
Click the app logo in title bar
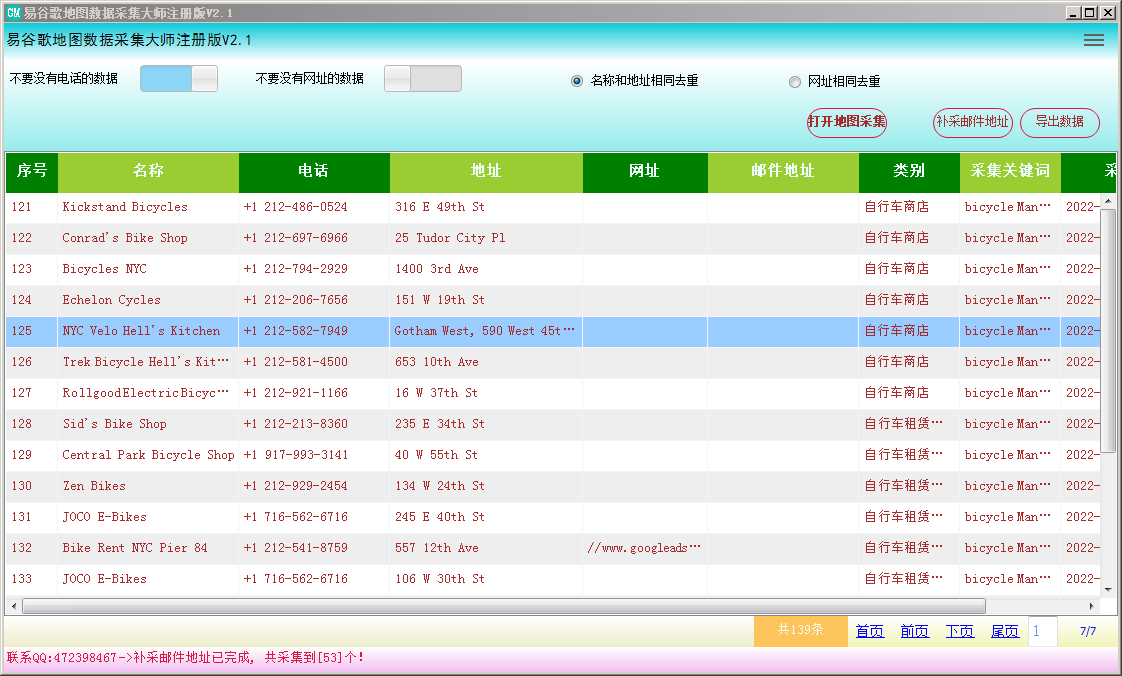13,12
